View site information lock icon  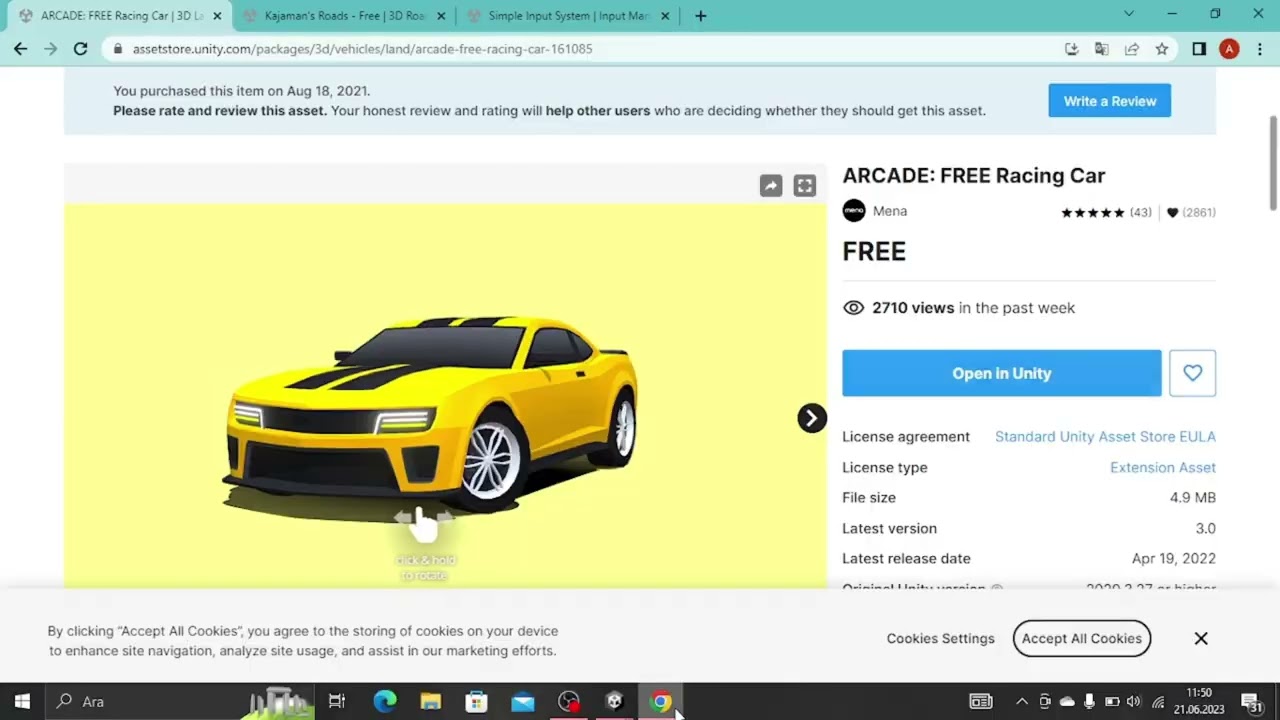[118, 48]
